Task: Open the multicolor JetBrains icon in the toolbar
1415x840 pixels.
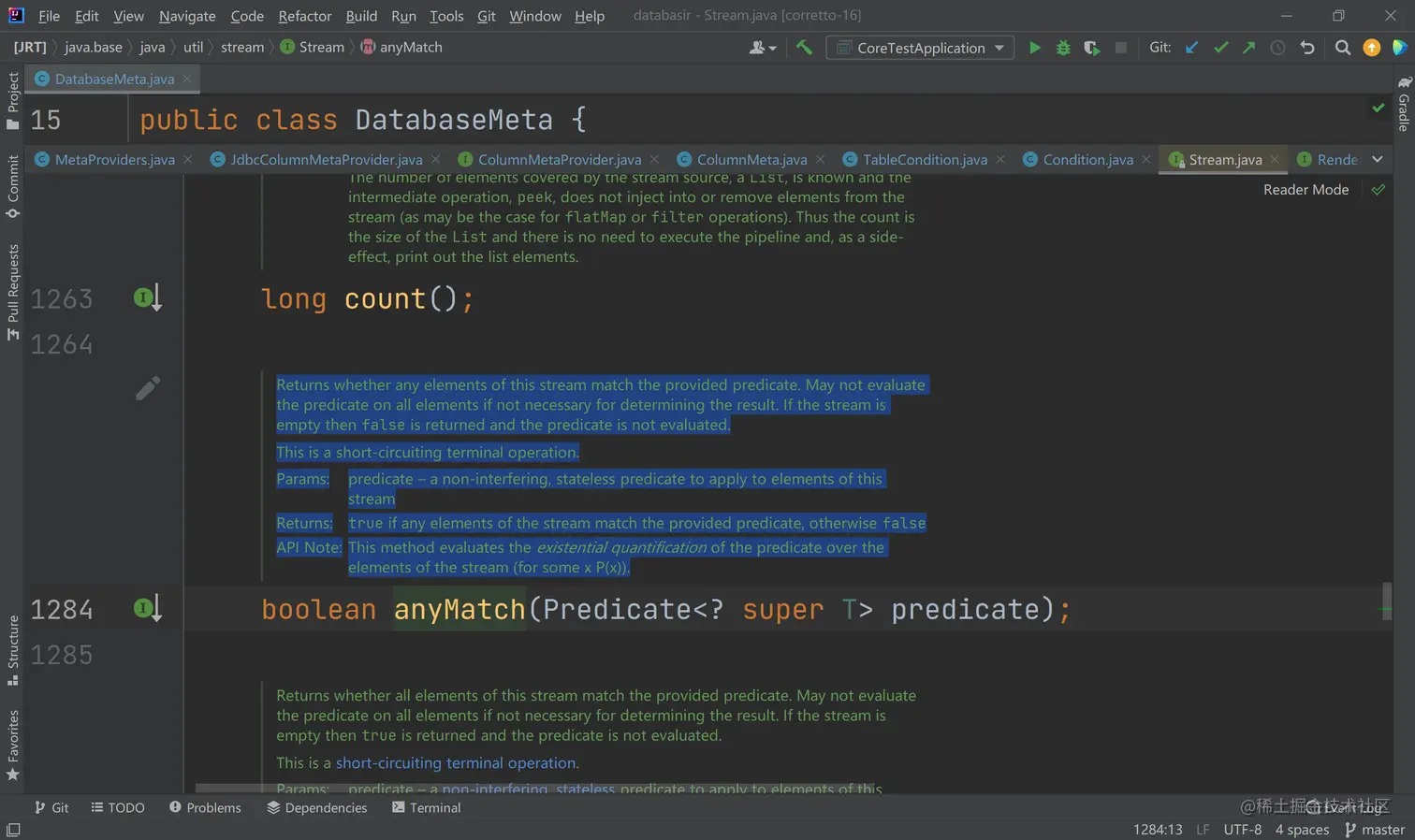Action: pos(1399,48)
